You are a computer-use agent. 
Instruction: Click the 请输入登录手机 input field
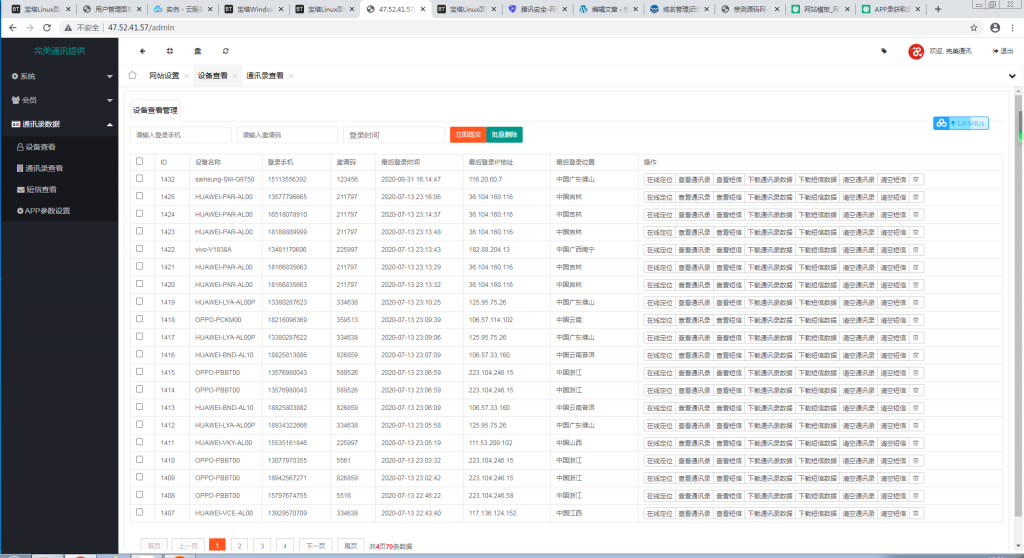coord(181,135)
